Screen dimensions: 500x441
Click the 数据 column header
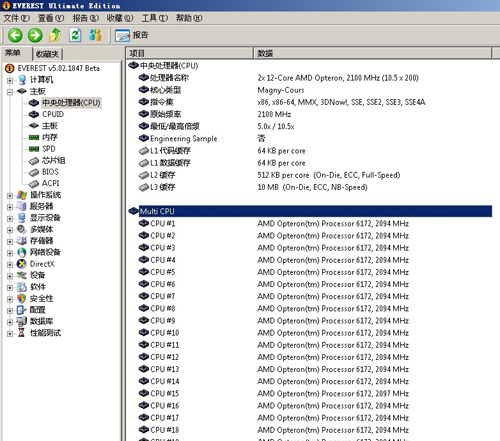373,53
